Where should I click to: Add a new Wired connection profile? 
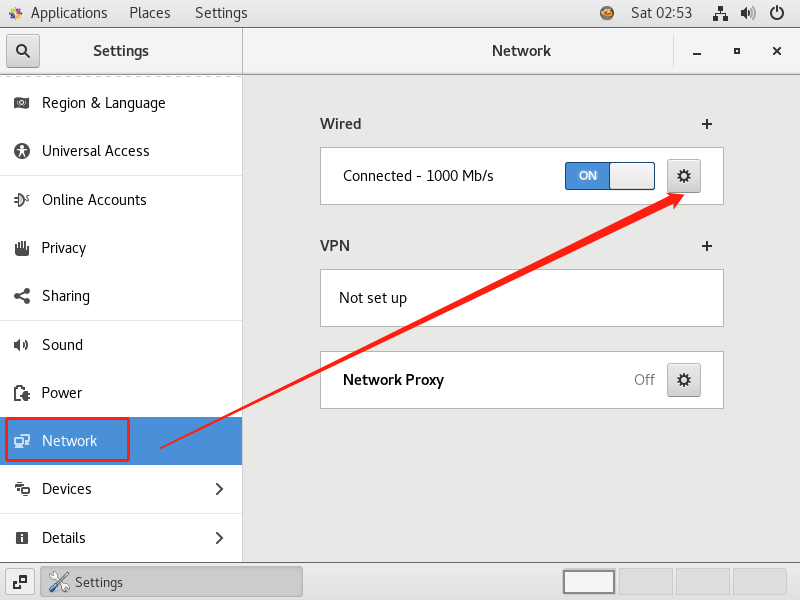pos(707,124)
